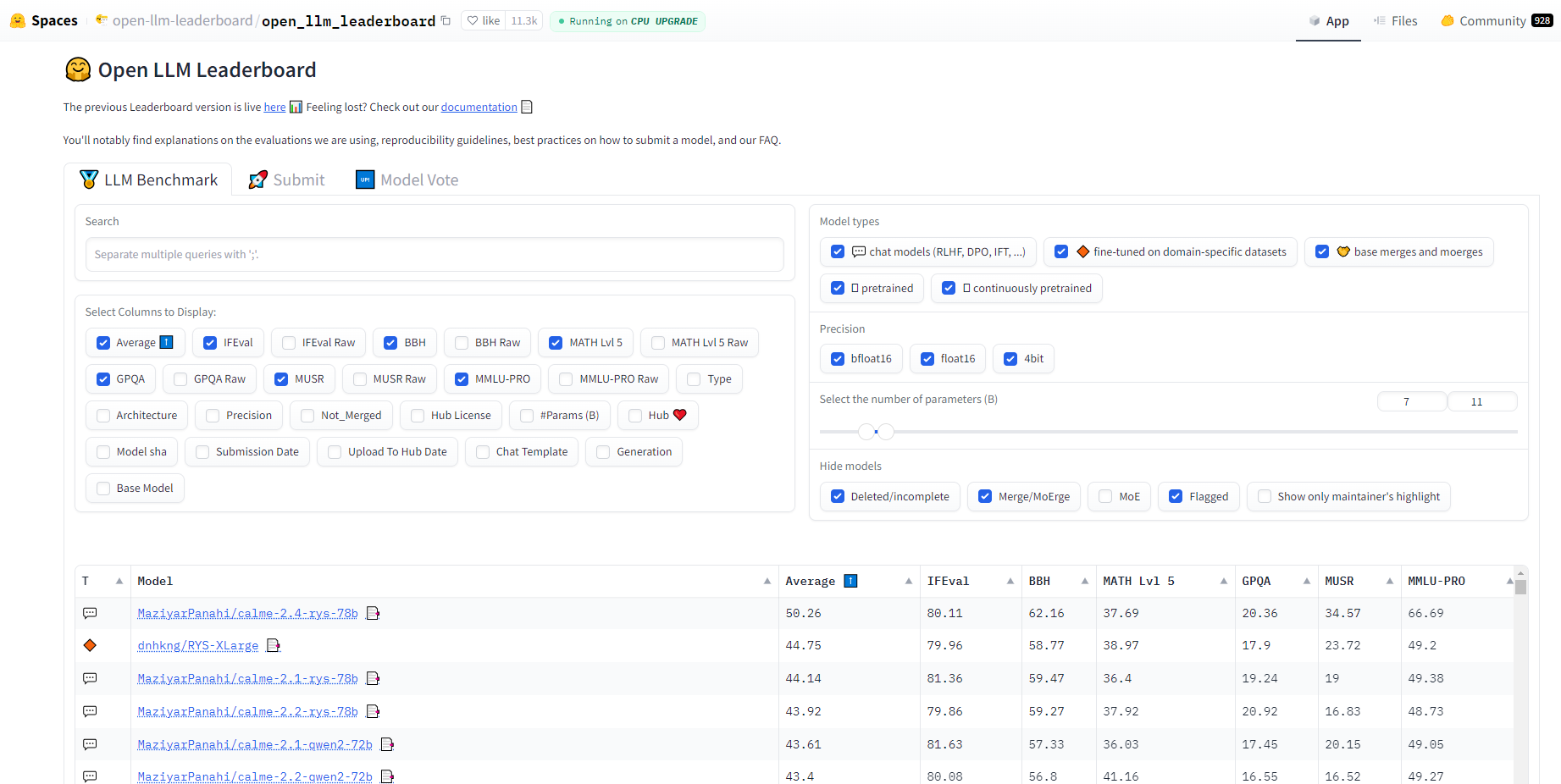Sort by the Average column arrow
1561x784 pixels.
click(908, 581)
